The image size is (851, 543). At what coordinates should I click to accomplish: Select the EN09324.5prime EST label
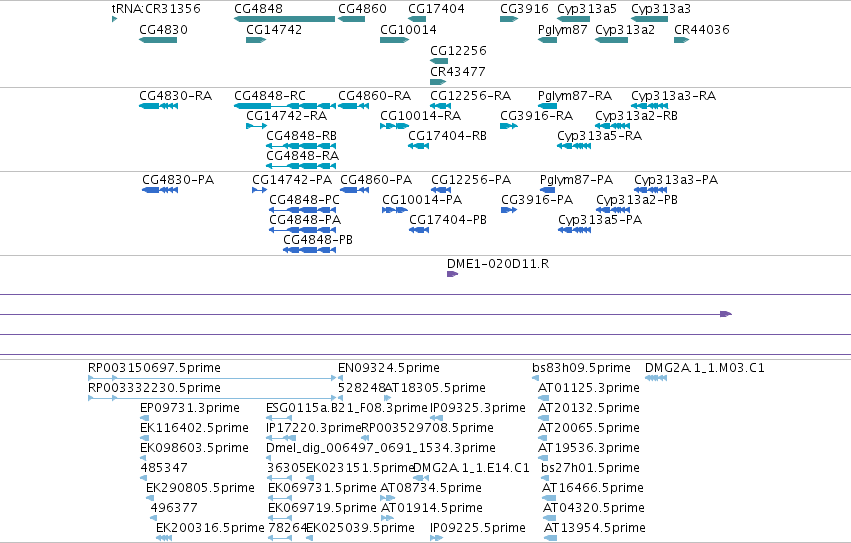[x=389, y=368]
